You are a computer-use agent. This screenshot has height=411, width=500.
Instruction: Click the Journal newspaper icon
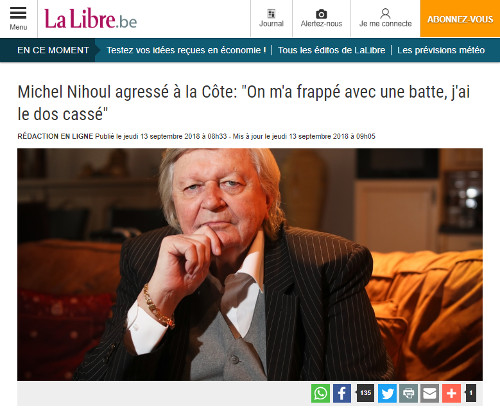(x=271, y=13)
